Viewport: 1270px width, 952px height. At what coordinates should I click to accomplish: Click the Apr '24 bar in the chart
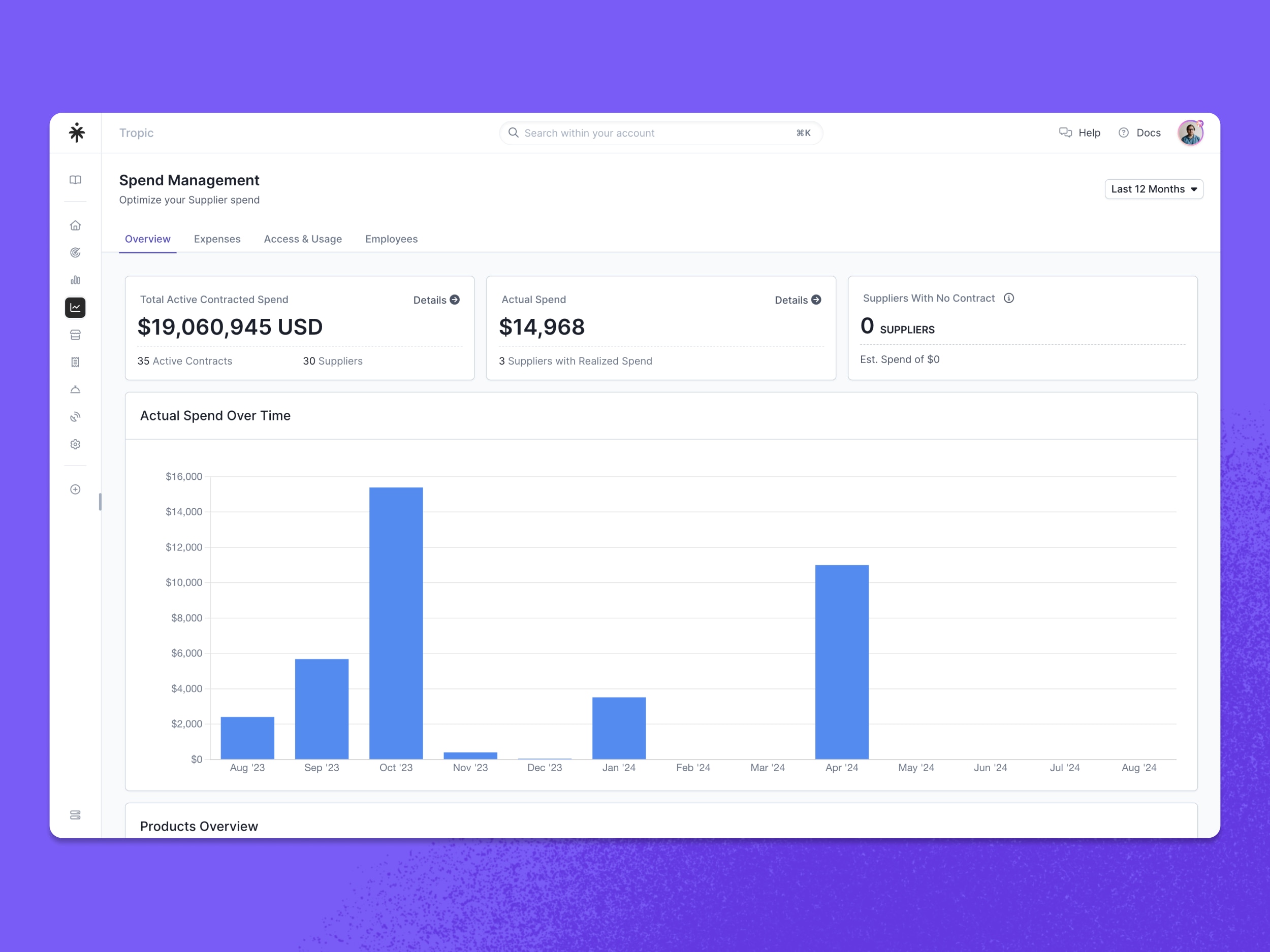(x=842, y=662)
